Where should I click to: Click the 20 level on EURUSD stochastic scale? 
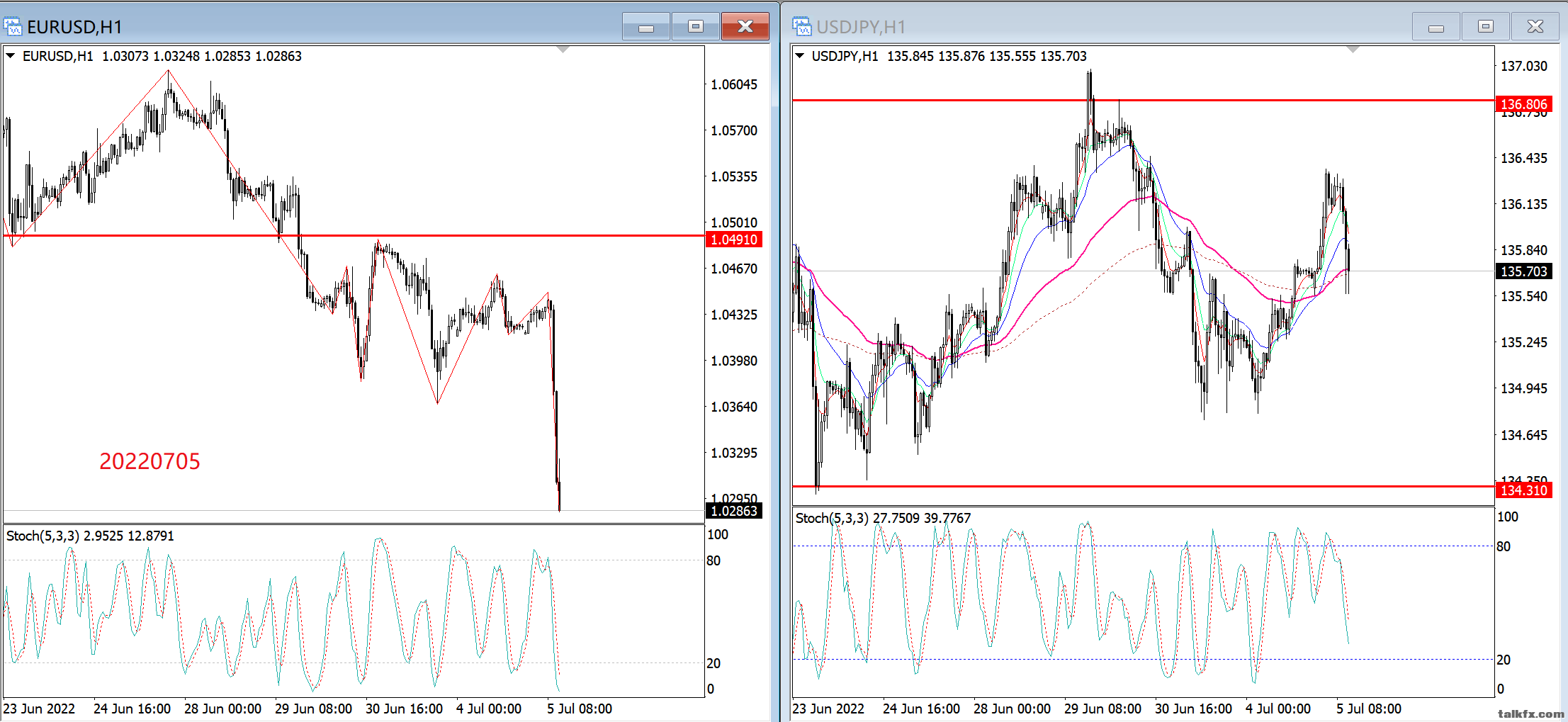pos(714,663)
